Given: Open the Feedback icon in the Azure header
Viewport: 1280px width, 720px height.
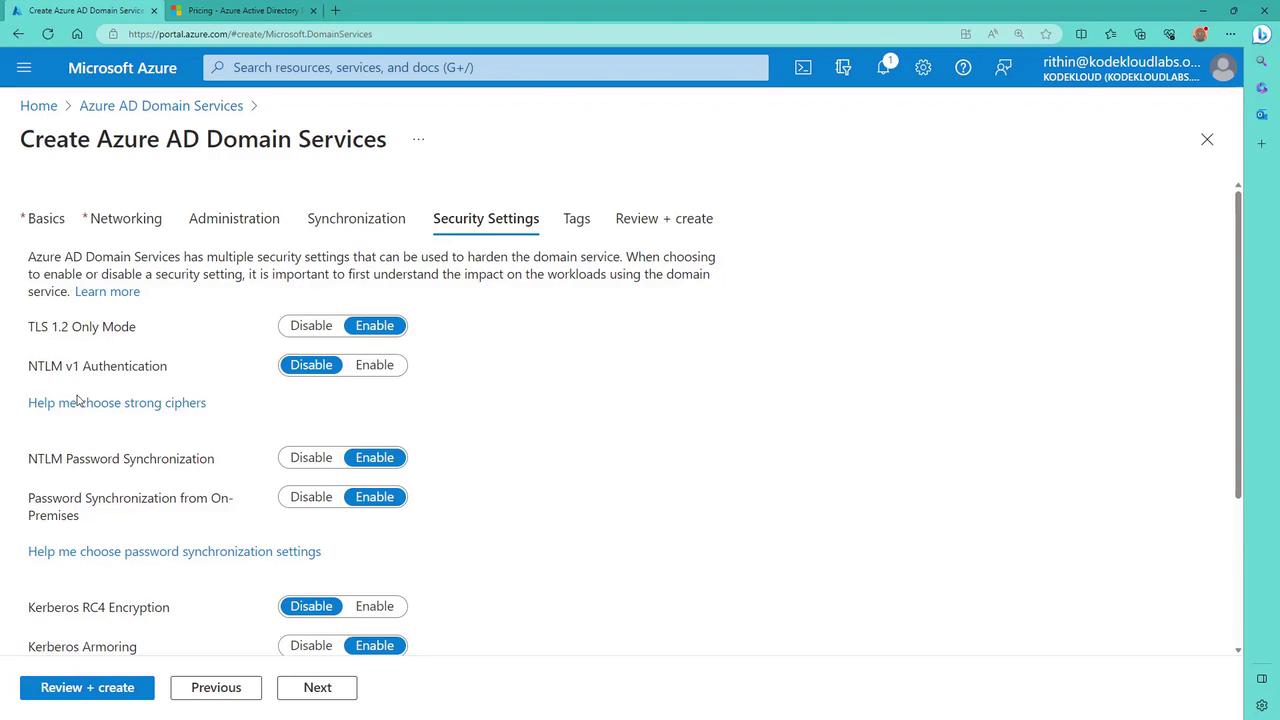Looking at the screenshot, I should (x=1003, y=67).
